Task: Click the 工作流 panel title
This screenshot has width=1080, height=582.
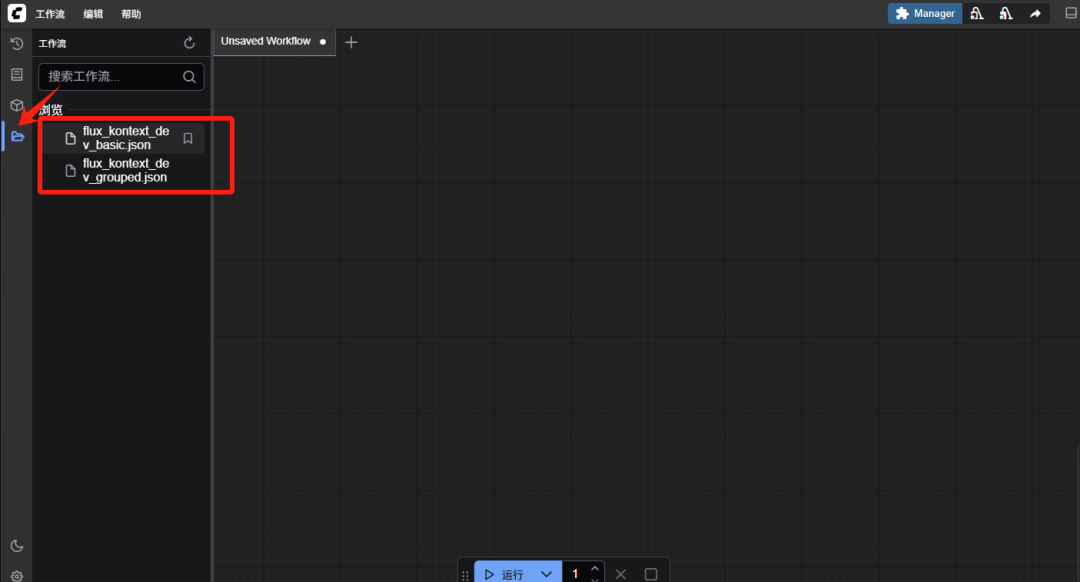Action: pyautogui.click(x=52, y=43)
